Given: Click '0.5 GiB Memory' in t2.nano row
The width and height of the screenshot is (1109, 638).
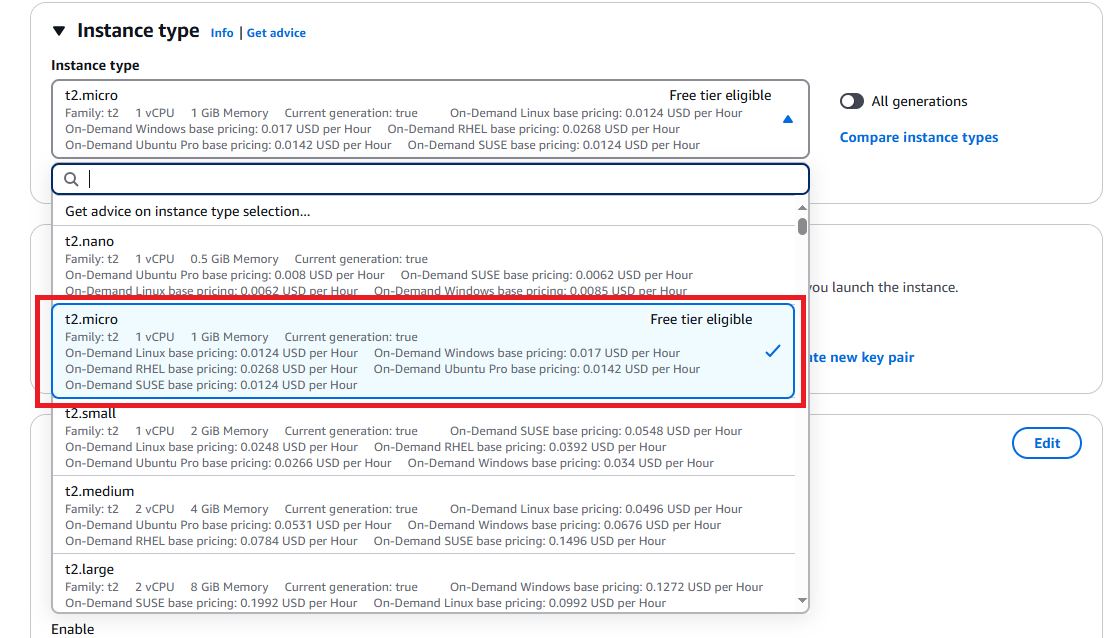Looking at the screenshot, I should [x=234, y=260].
